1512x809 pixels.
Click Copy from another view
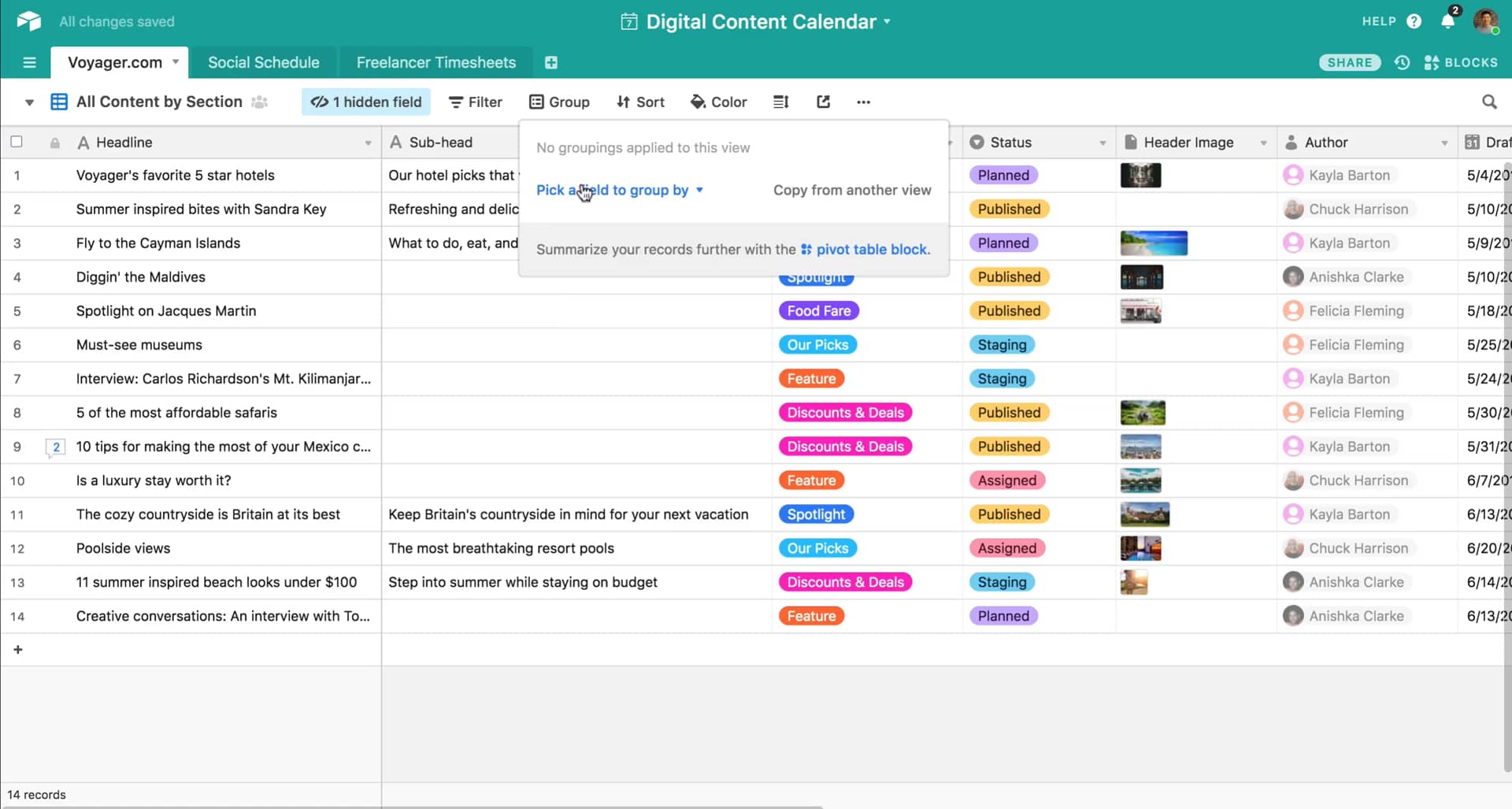(x=852, y=190)
